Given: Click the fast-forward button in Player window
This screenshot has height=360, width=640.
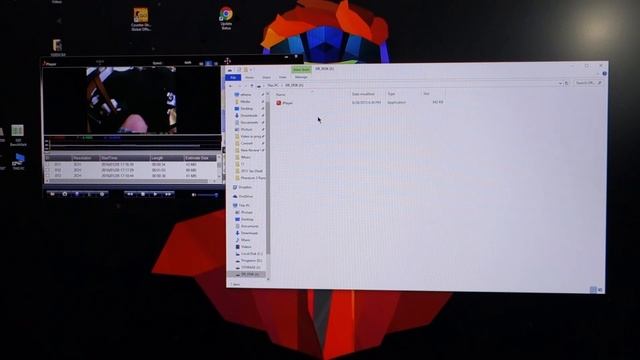Looking at the screenshot, I should pos(168,194).
